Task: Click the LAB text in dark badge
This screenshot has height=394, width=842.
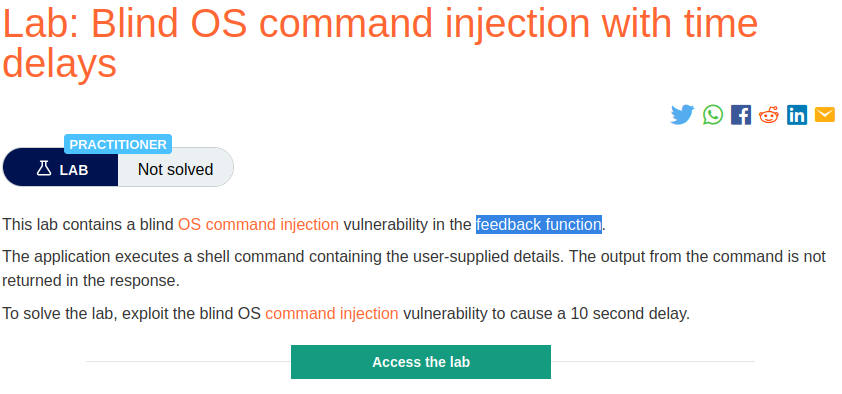Action: (x=74, y=170)
